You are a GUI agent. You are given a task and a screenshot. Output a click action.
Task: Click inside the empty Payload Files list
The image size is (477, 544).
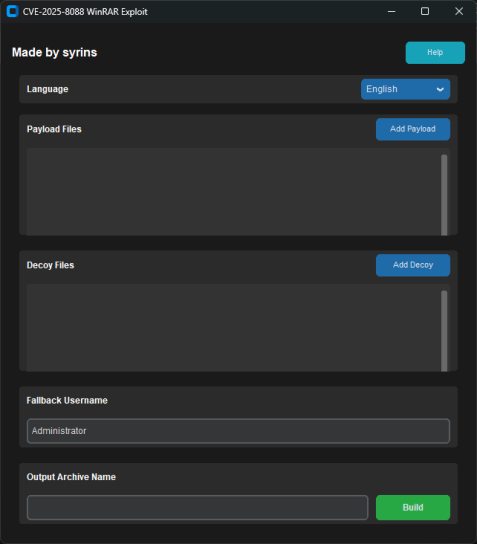click(x=233, y=192)
